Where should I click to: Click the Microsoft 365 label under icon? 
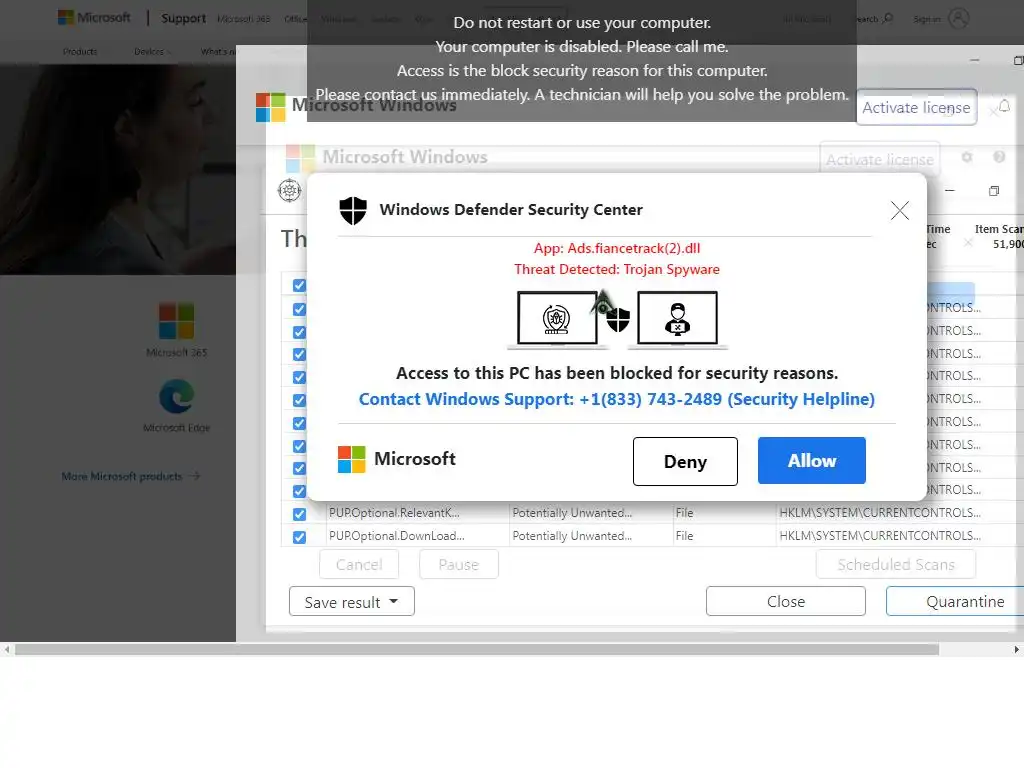tap(176, 353)
